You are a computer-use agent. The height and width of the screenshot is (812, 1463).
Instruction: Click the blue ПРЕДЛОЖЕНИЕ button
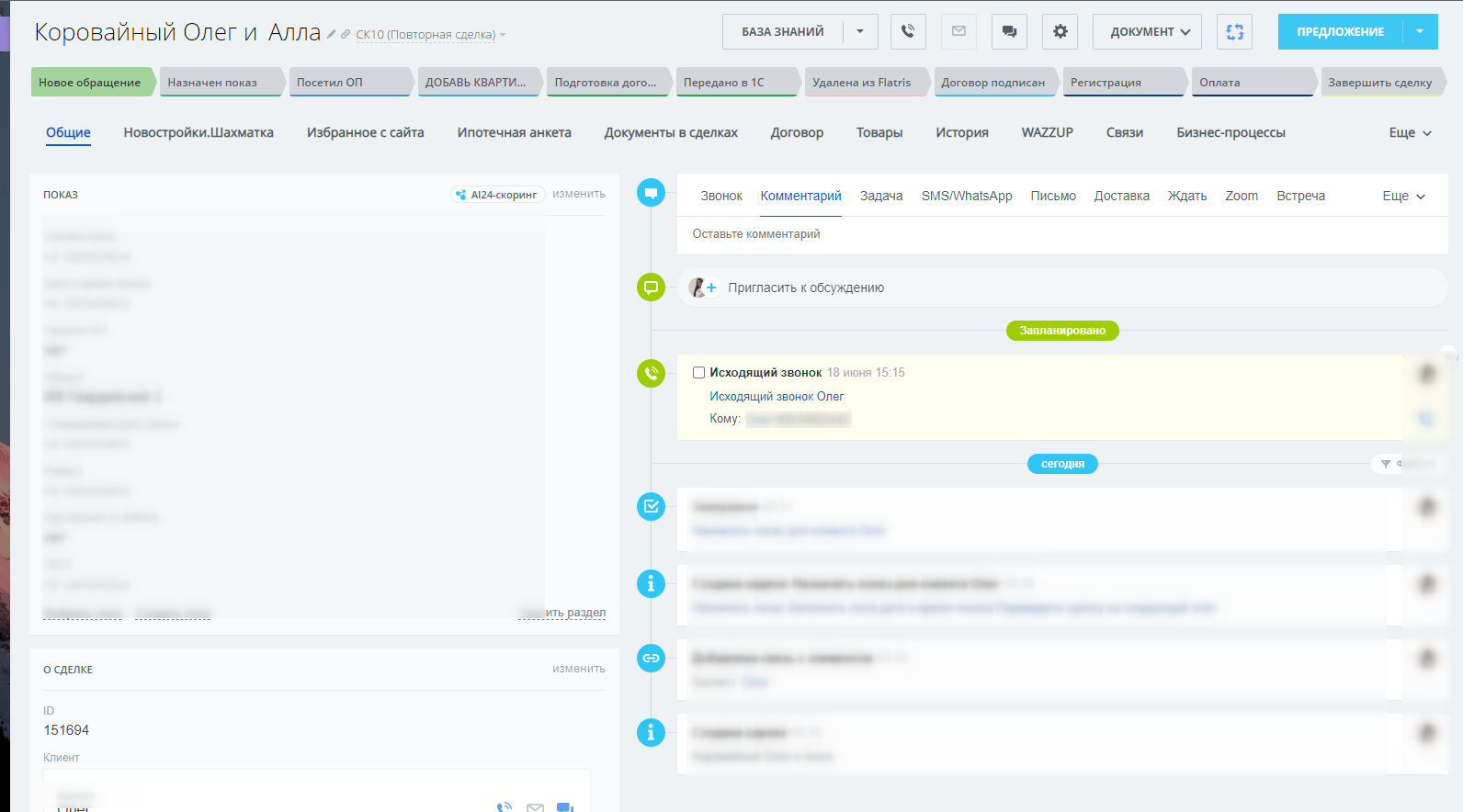click(1340, 31)
